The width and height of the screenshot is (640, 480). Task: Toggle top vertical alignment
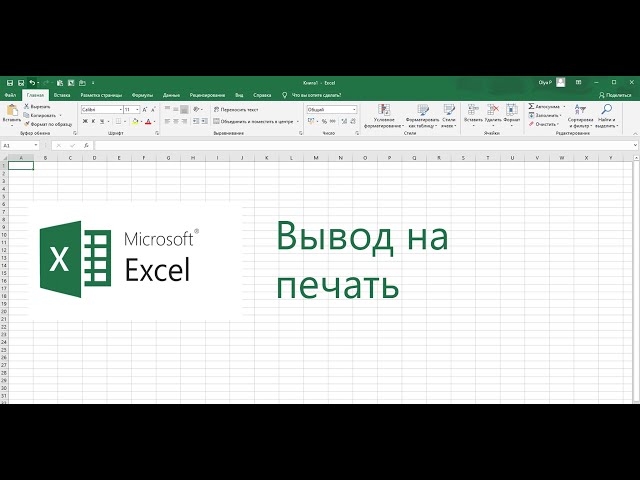[x=167, y=109]
